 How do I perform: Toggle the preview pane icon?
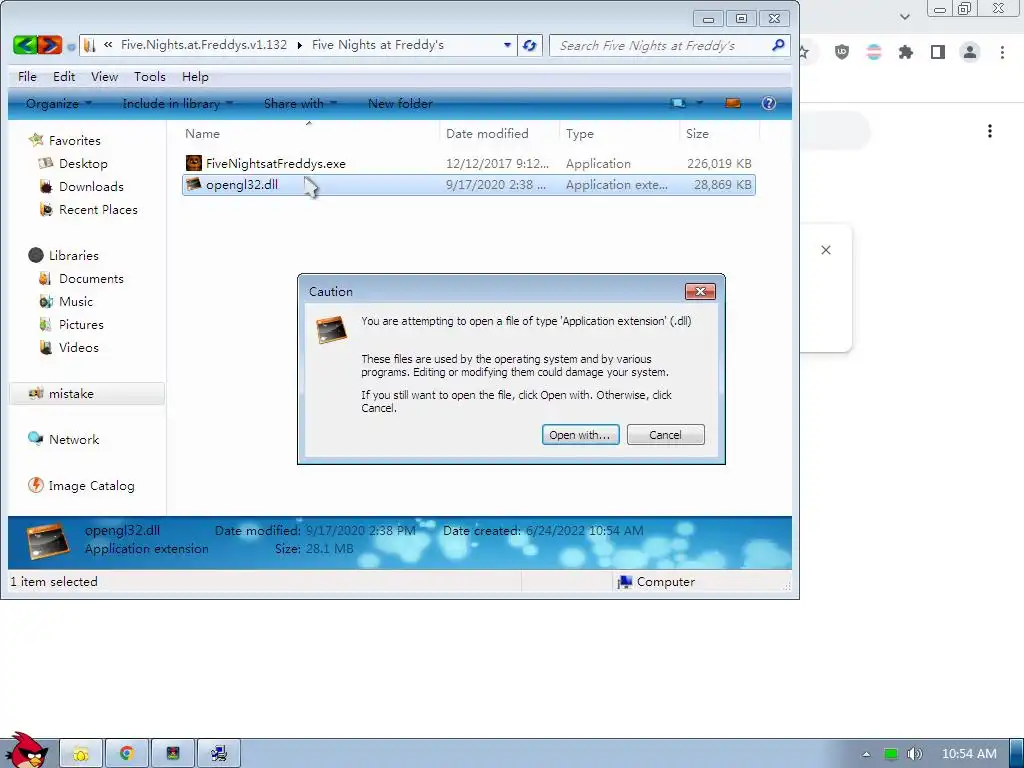(733, 103)
